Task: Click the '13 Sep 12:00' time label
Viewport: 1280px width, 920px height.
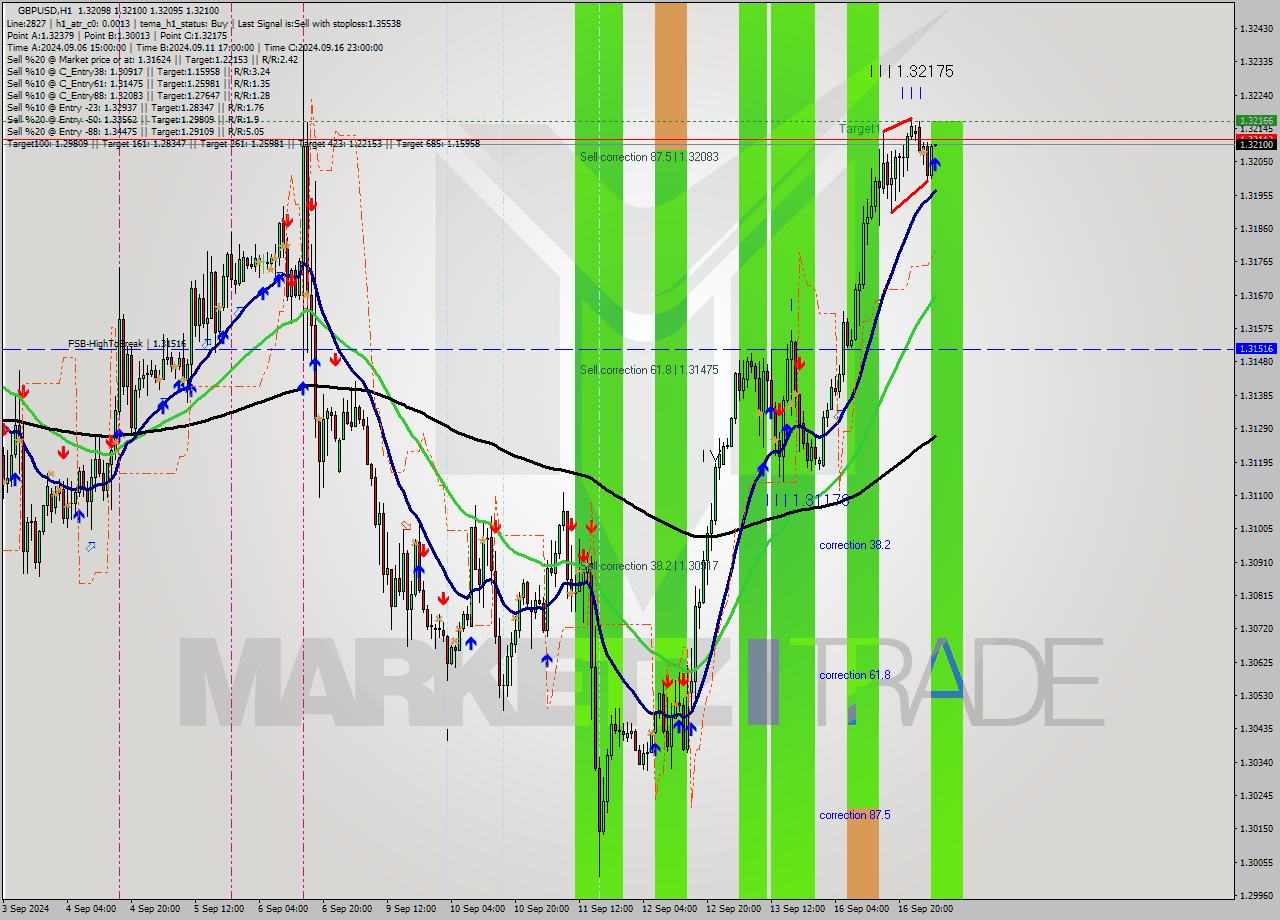Action: pyautogui.click(x=797, y=909)
